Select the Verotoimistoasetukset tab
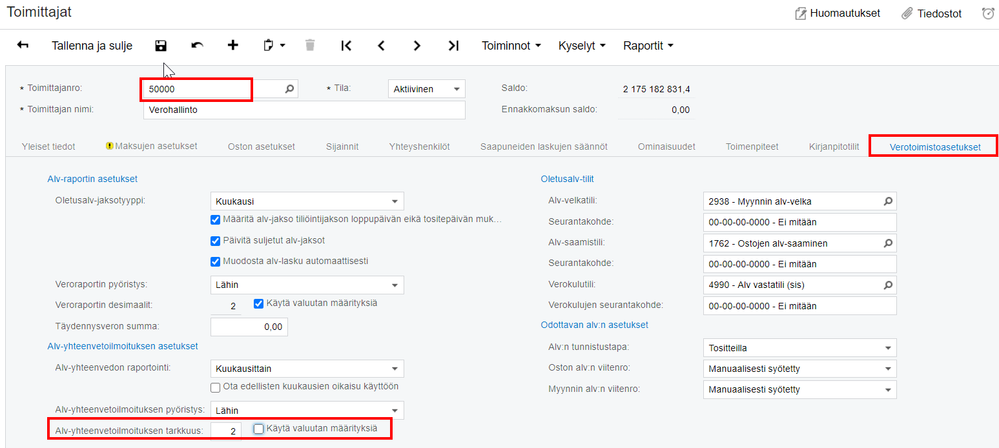Screen dimensions: 999x448 click(935, 147)
